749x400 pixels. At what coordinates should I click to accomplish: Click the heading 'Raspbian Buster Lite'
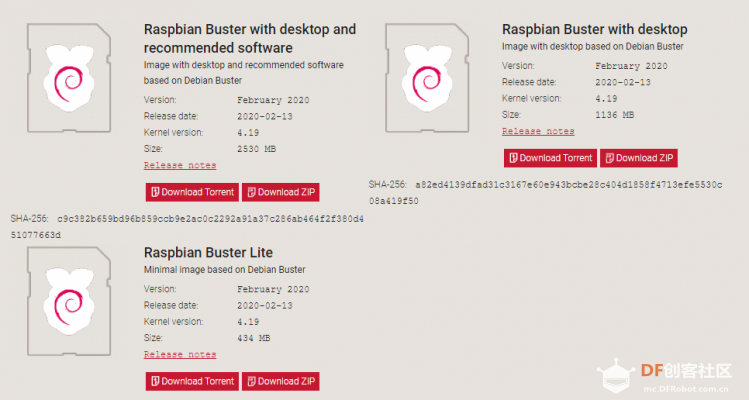pos(208,252)
